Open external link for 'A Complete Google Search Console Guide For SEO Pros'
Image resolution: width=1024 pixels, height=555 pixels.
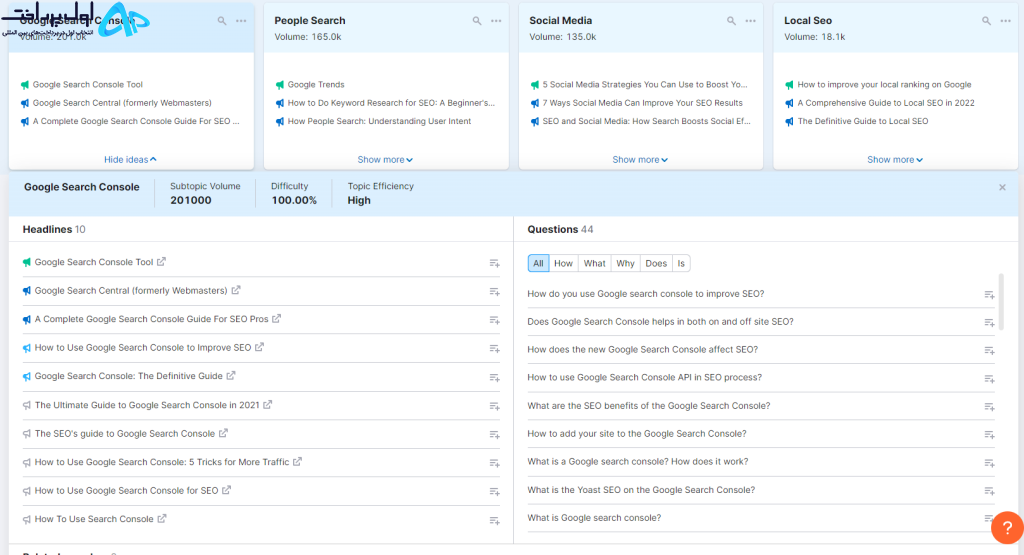[x=276, y=319]
